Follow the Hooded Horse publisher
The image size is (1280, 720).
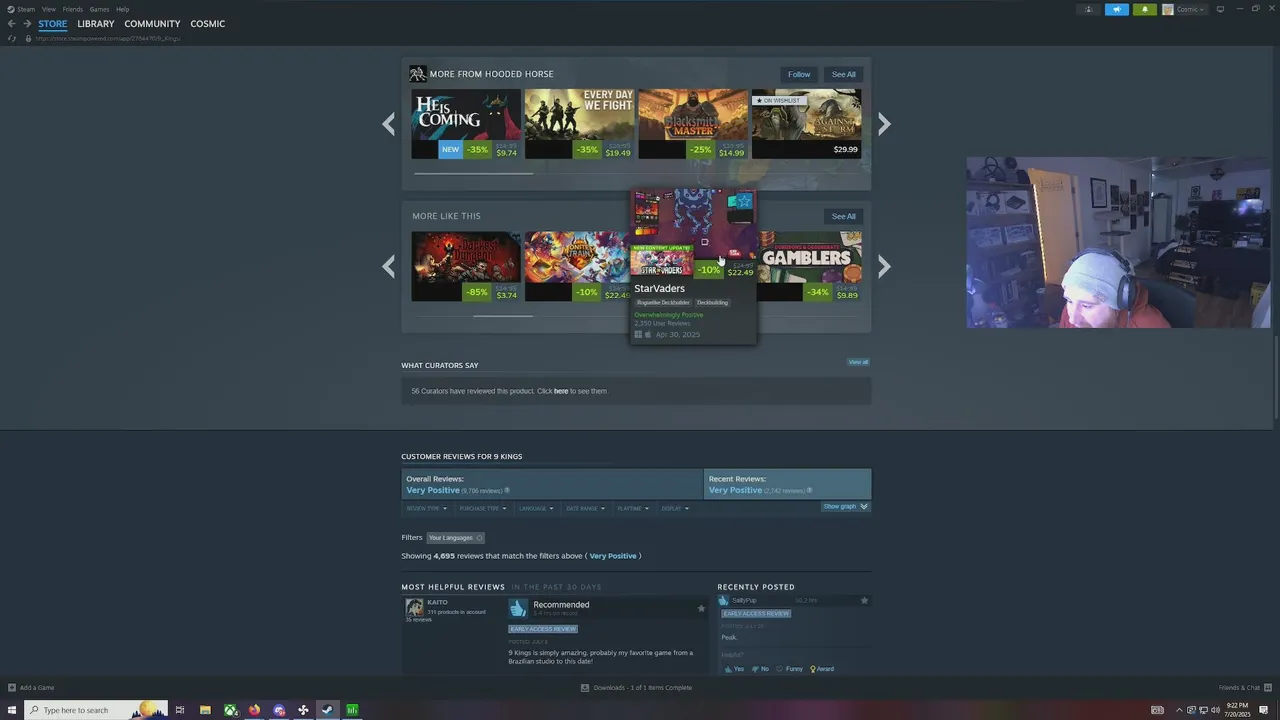[799, 74]
